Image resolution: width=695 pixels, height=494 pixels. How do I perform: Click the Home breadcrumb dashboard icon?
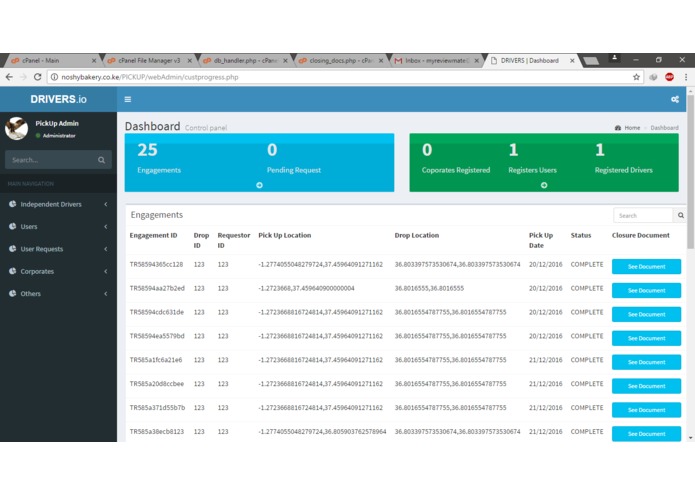618,128
